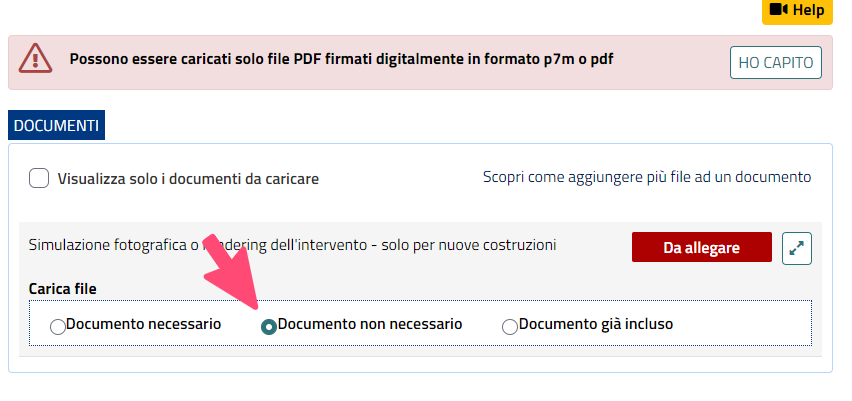
Task: Enable Visualizza solo i documenti da caricare checkbox
Action: 39,178
